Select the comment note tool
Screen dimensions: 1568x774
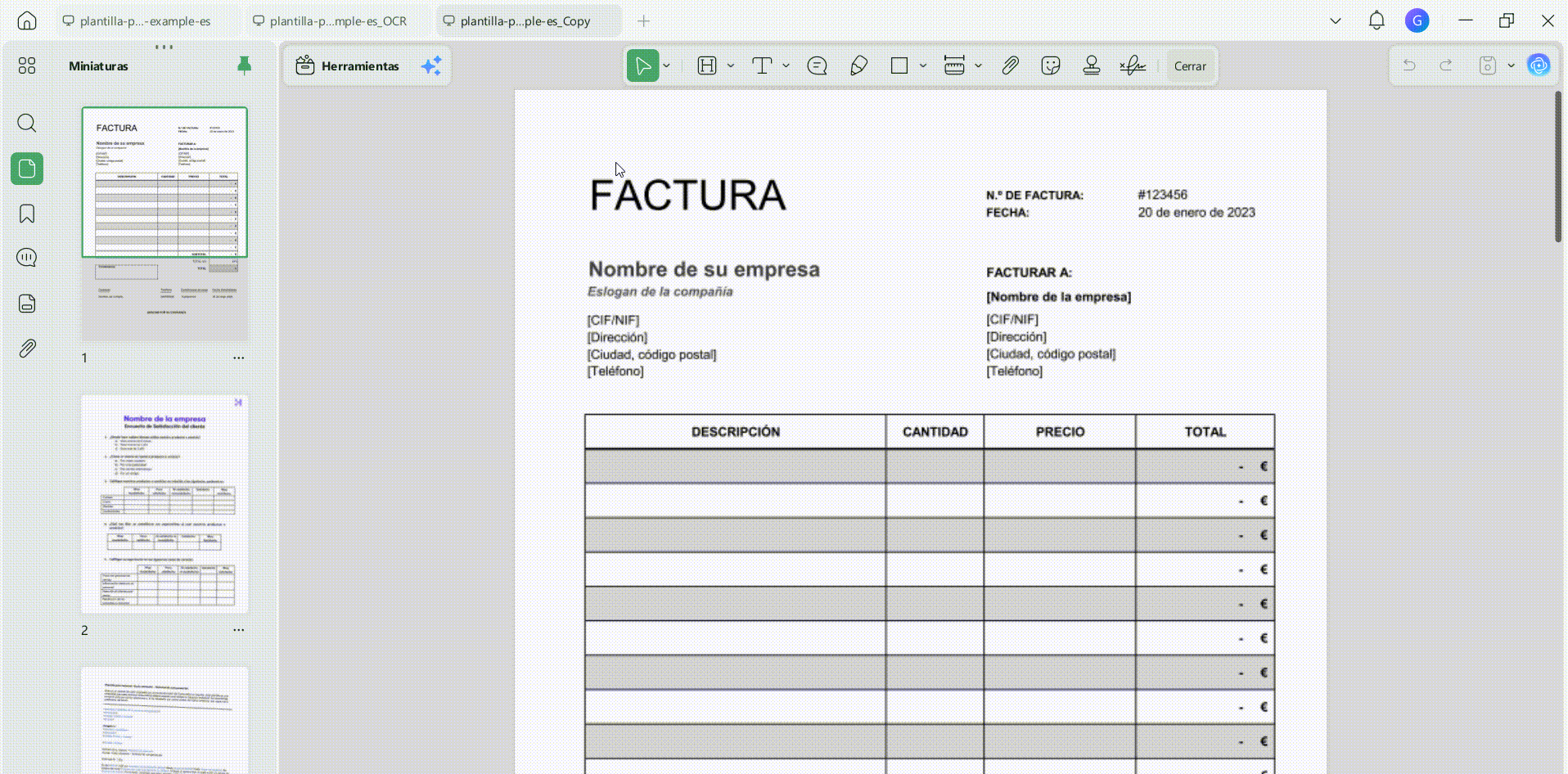click(x=817, y=65)
